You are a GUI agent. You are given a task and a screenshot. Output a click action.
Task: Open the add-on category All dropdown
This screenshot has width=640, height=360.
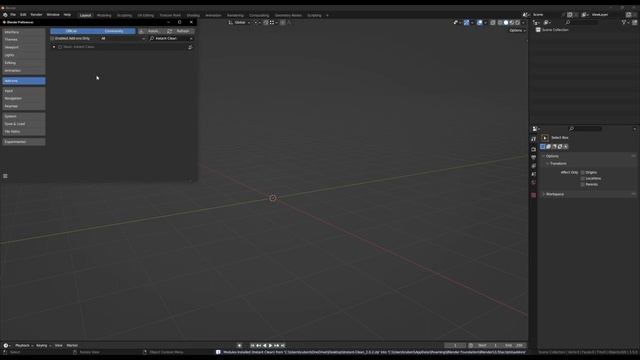point(122,38)
